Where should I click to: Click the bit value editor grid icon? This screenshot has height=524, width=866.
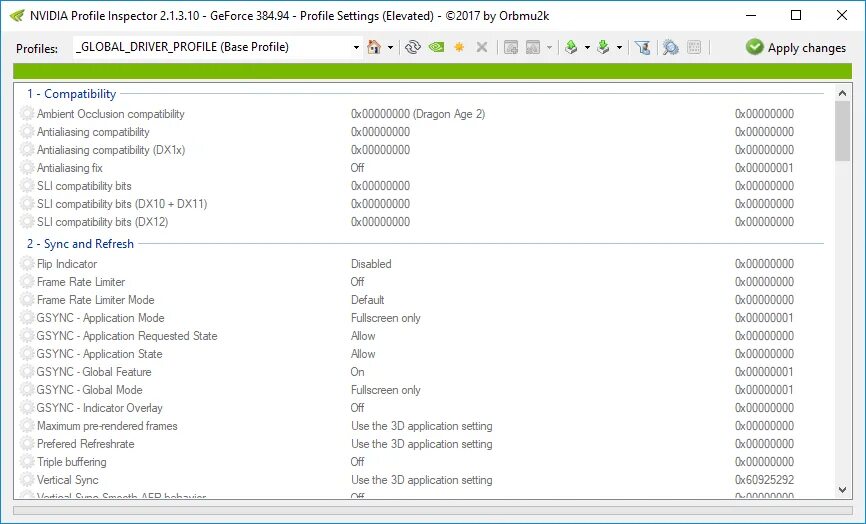[694, 47]
